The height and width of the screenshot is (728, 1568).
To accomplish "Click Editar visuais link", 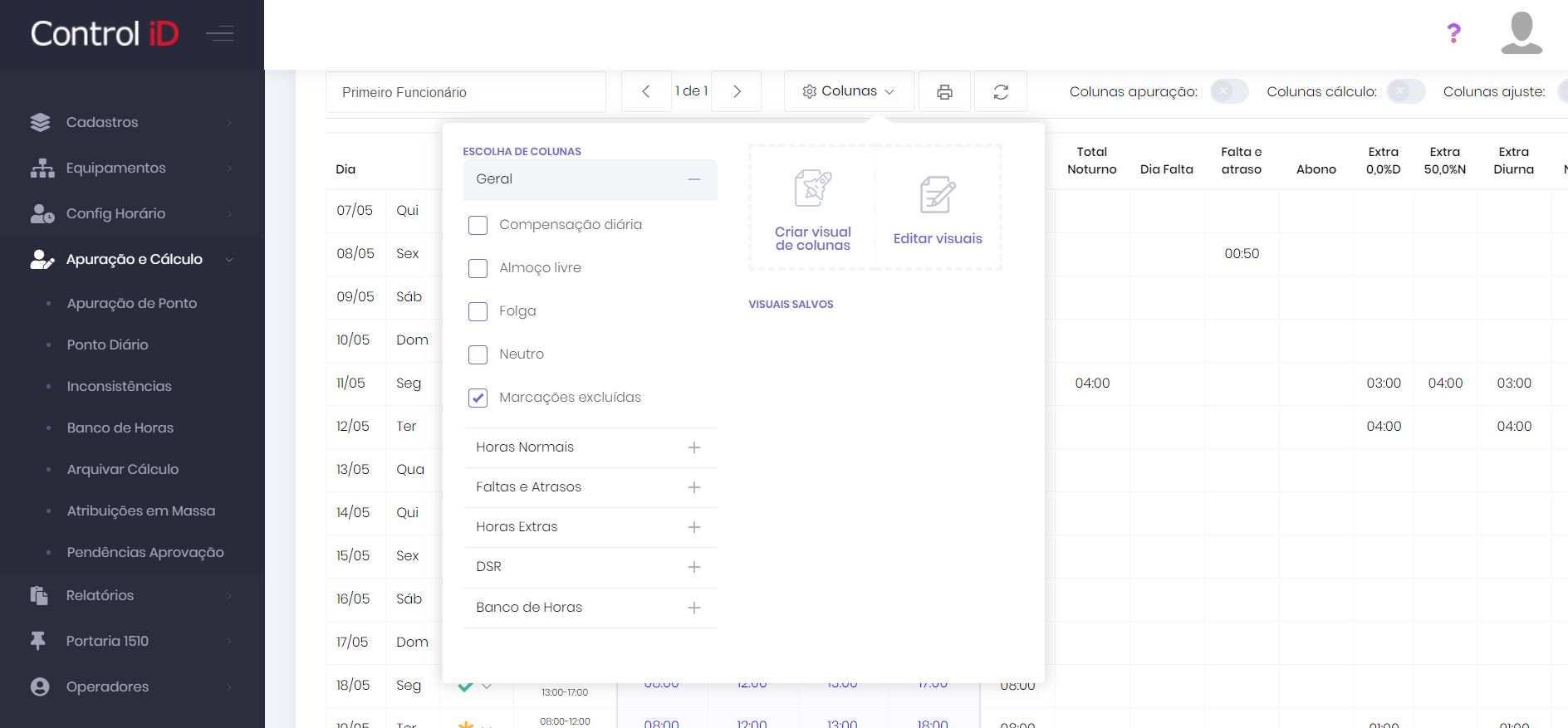I will [x=938, y=238].
